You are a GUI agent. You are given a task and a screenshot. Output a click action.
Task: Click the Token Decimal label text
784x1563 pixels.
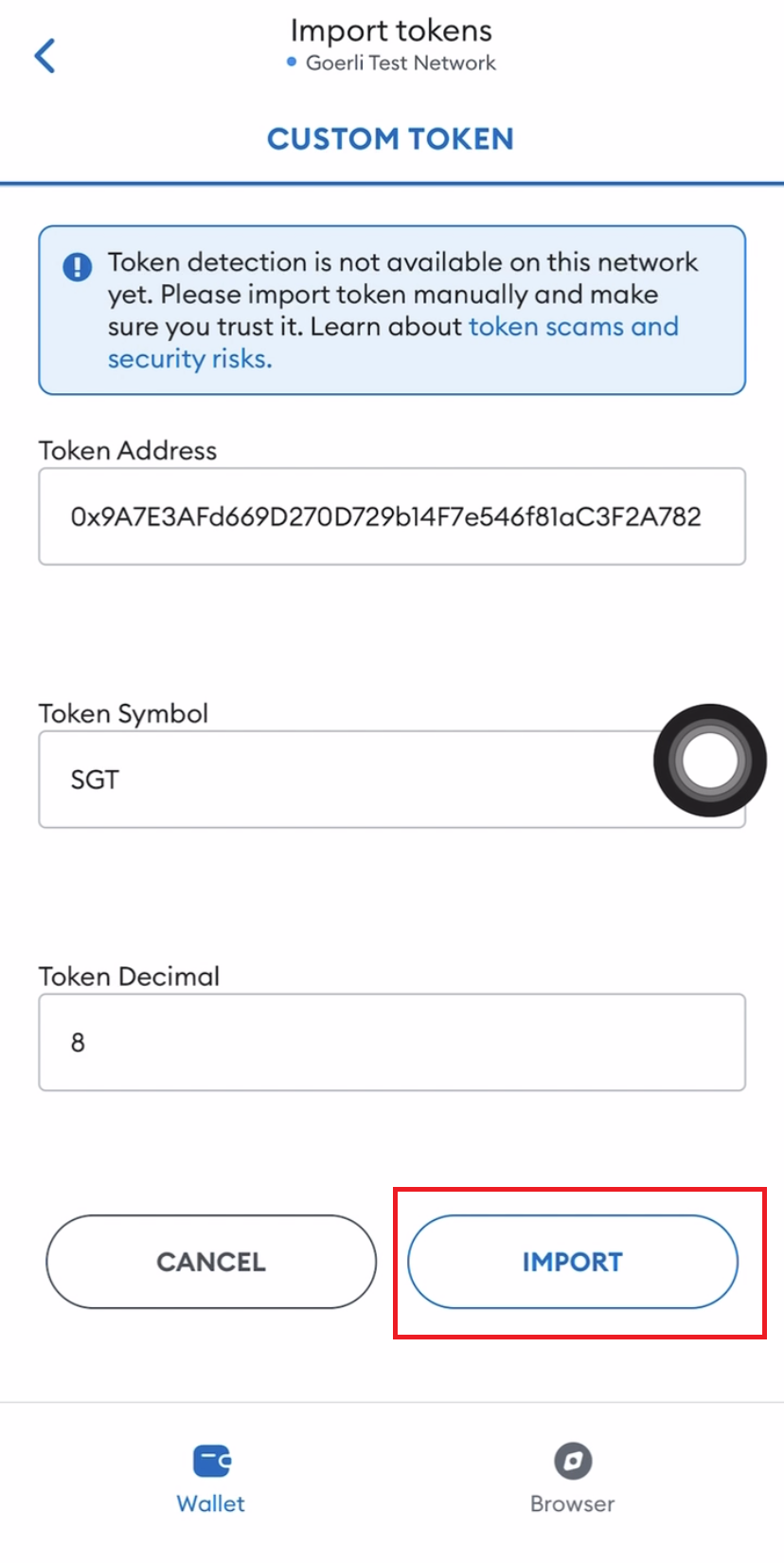(129, 977)
